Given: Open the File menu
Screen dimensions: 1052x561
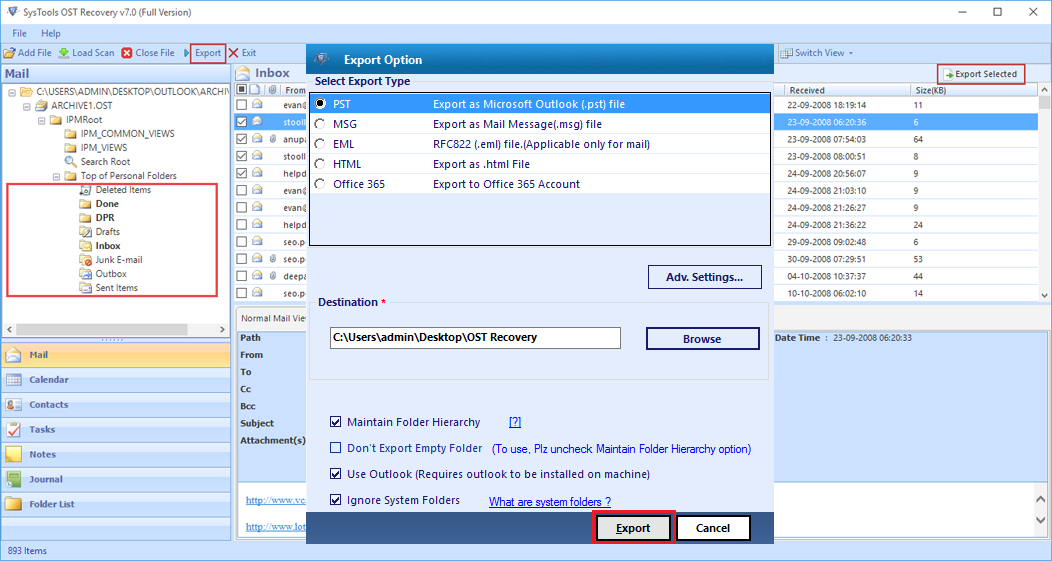Looking at the screenshot, I should click(x=19, y=33).
